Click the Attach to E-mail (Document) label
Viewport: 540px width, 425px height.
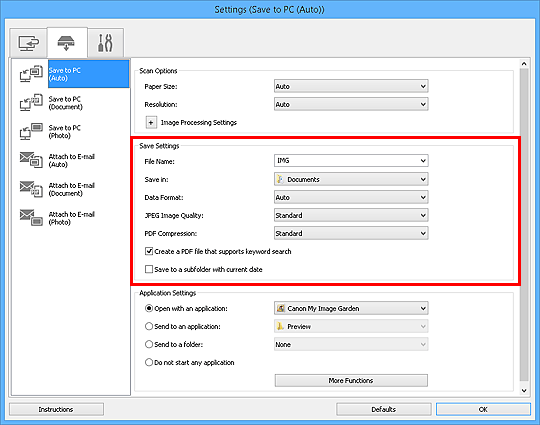tap(72, 189)
